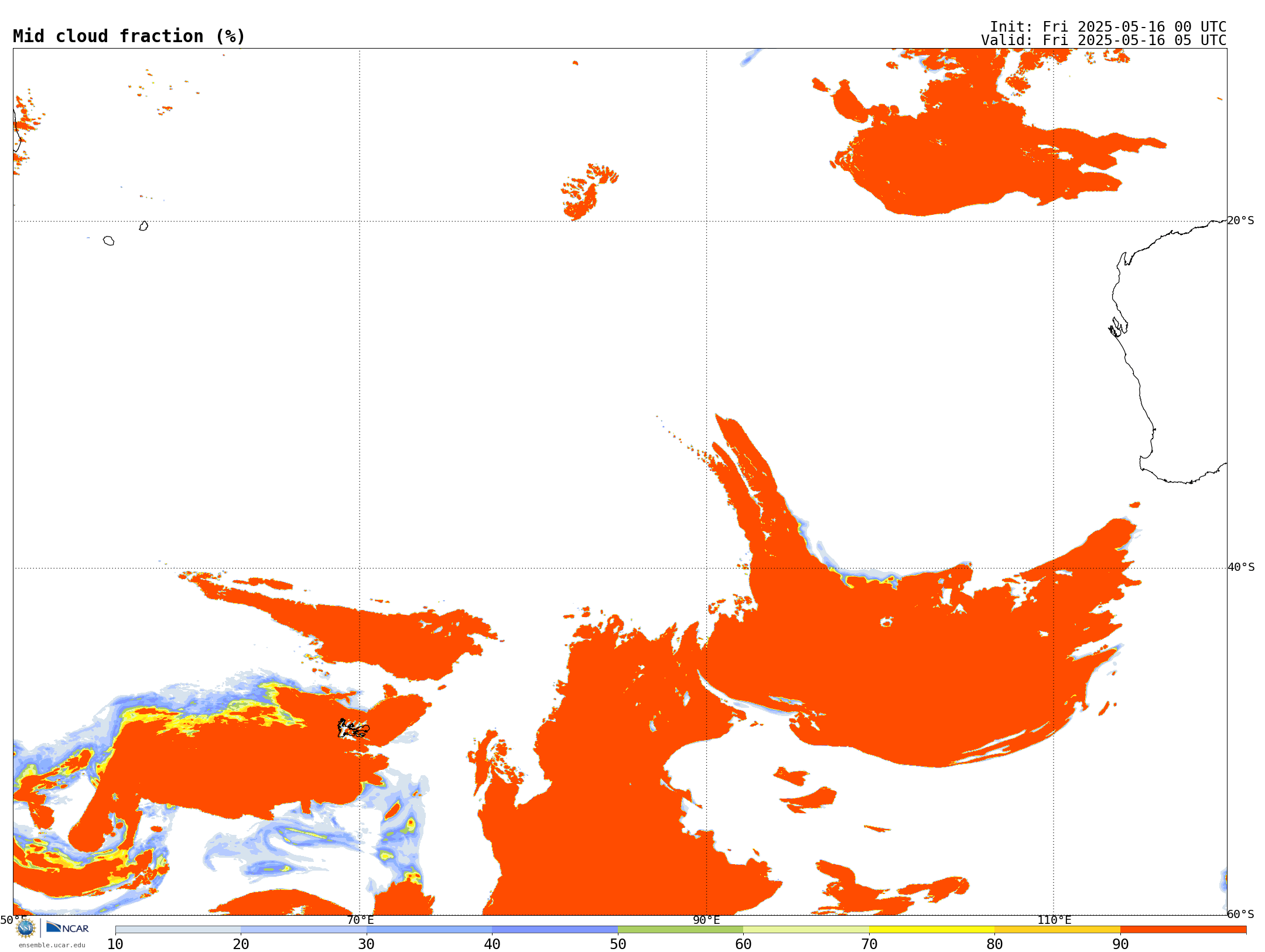Click the colorbar tick label 20
This screenshot has height=952, width=1265.
pos(241,944)
